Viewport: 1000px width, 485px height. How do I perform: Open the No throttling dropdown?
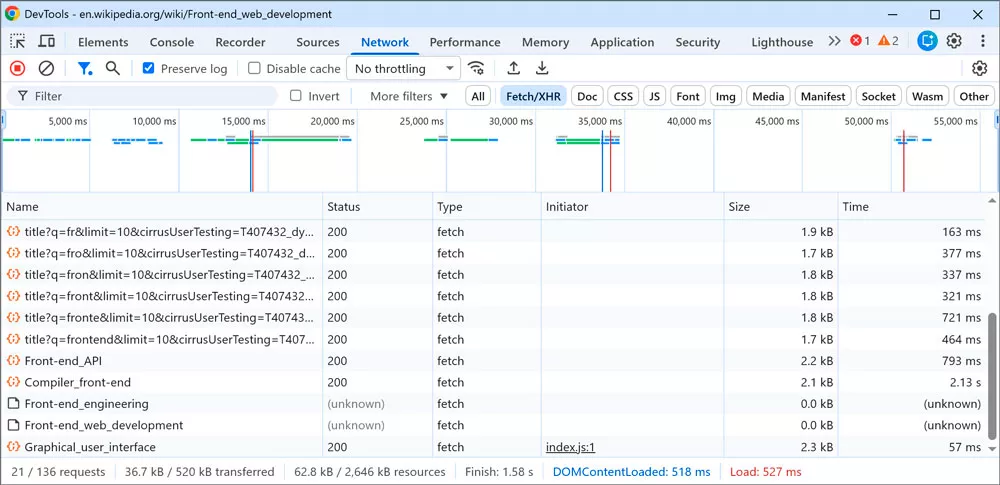click(403, 68)
